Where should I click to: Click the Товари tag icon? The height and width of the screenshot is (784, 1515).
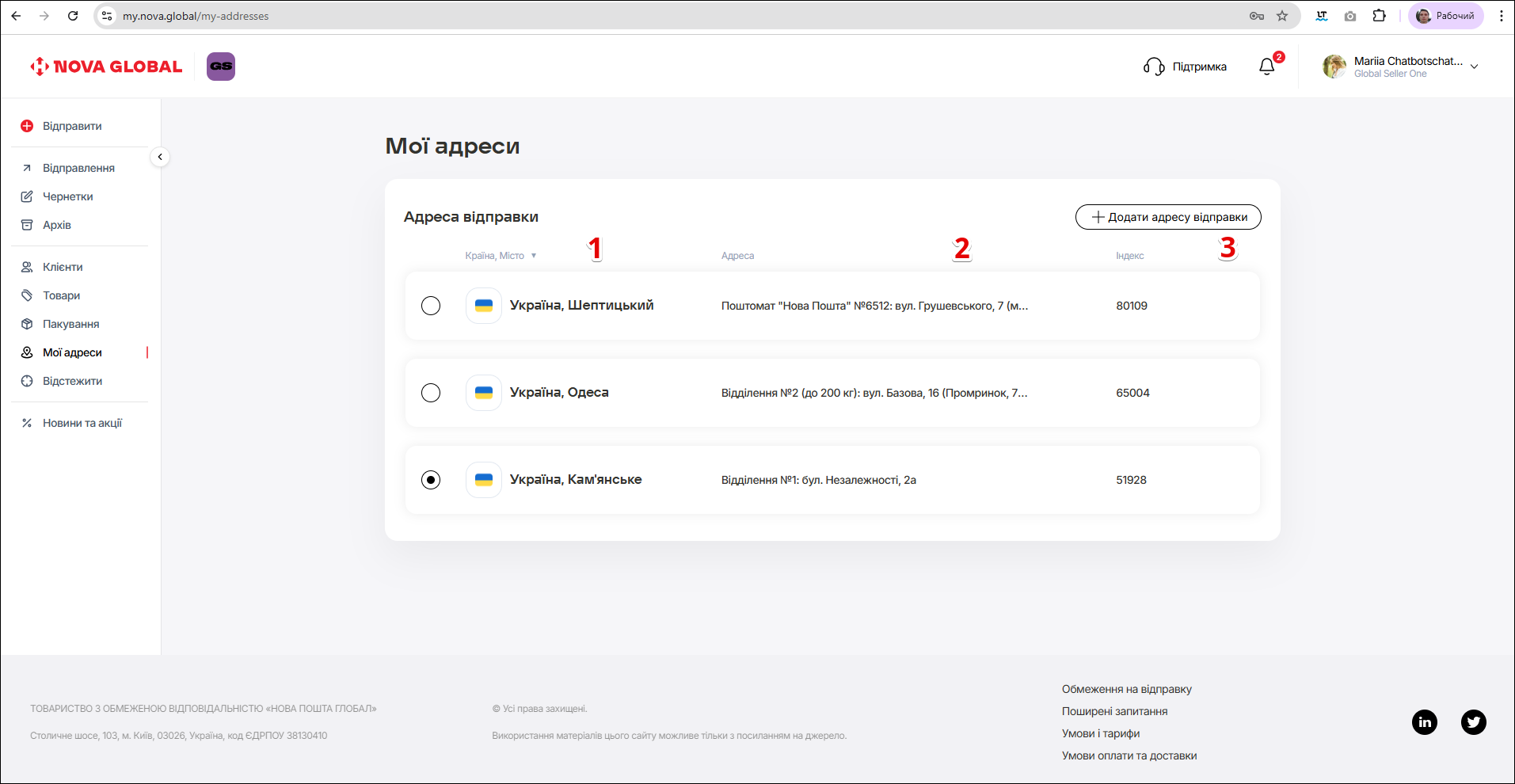coord(27,295)
